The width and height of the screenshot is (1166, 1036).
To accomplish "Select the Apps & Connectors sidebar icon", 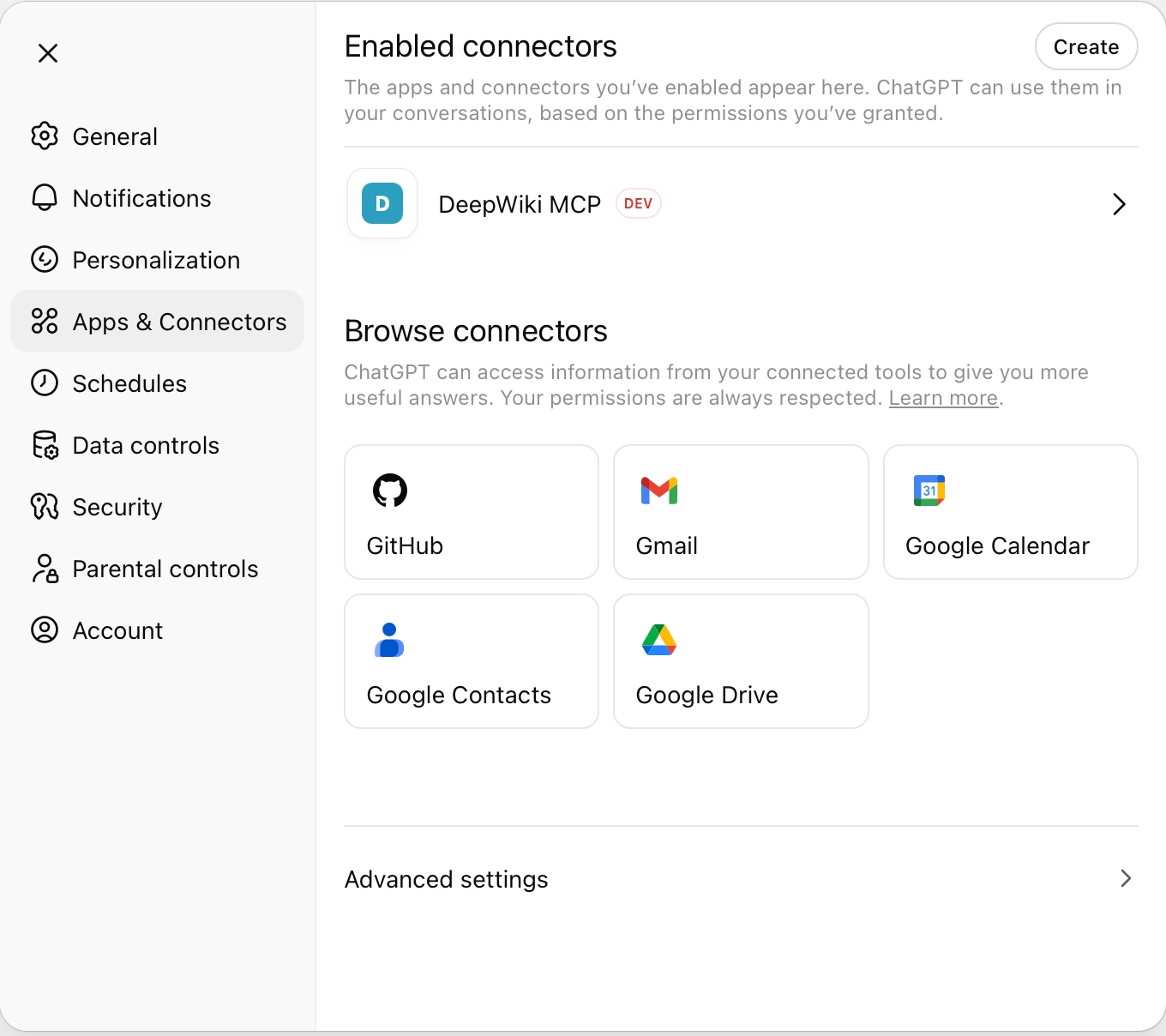I will (45, 321).
